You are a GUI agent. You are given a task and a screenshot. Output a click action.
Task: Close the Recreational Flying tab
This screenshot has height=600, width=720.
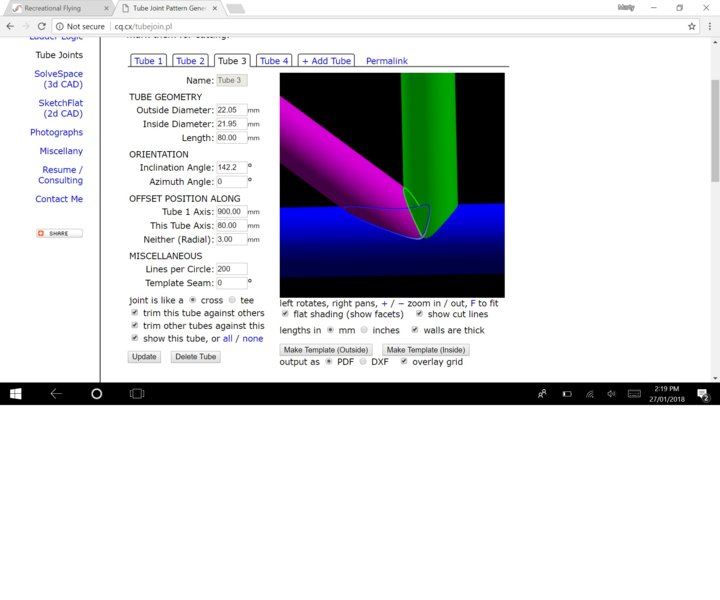[x=106, y=8]
